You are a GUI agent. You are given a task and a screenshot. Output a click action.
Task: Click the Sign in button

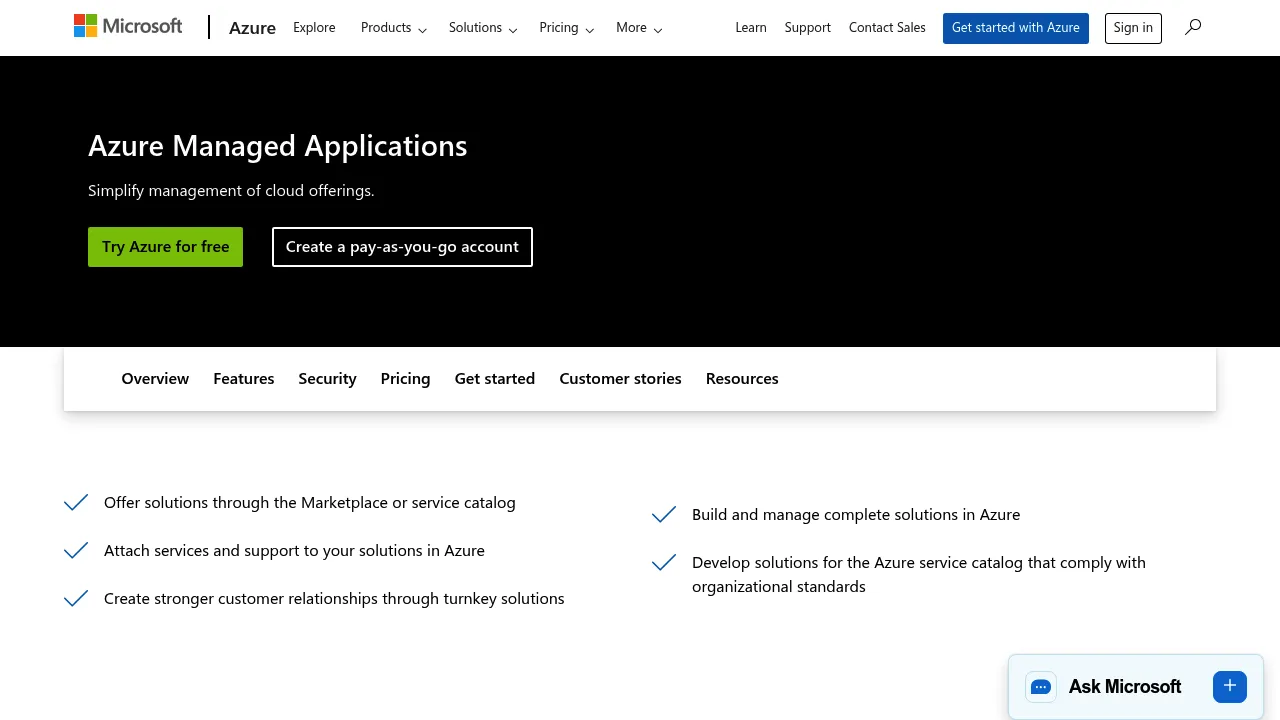[1133, 28]
